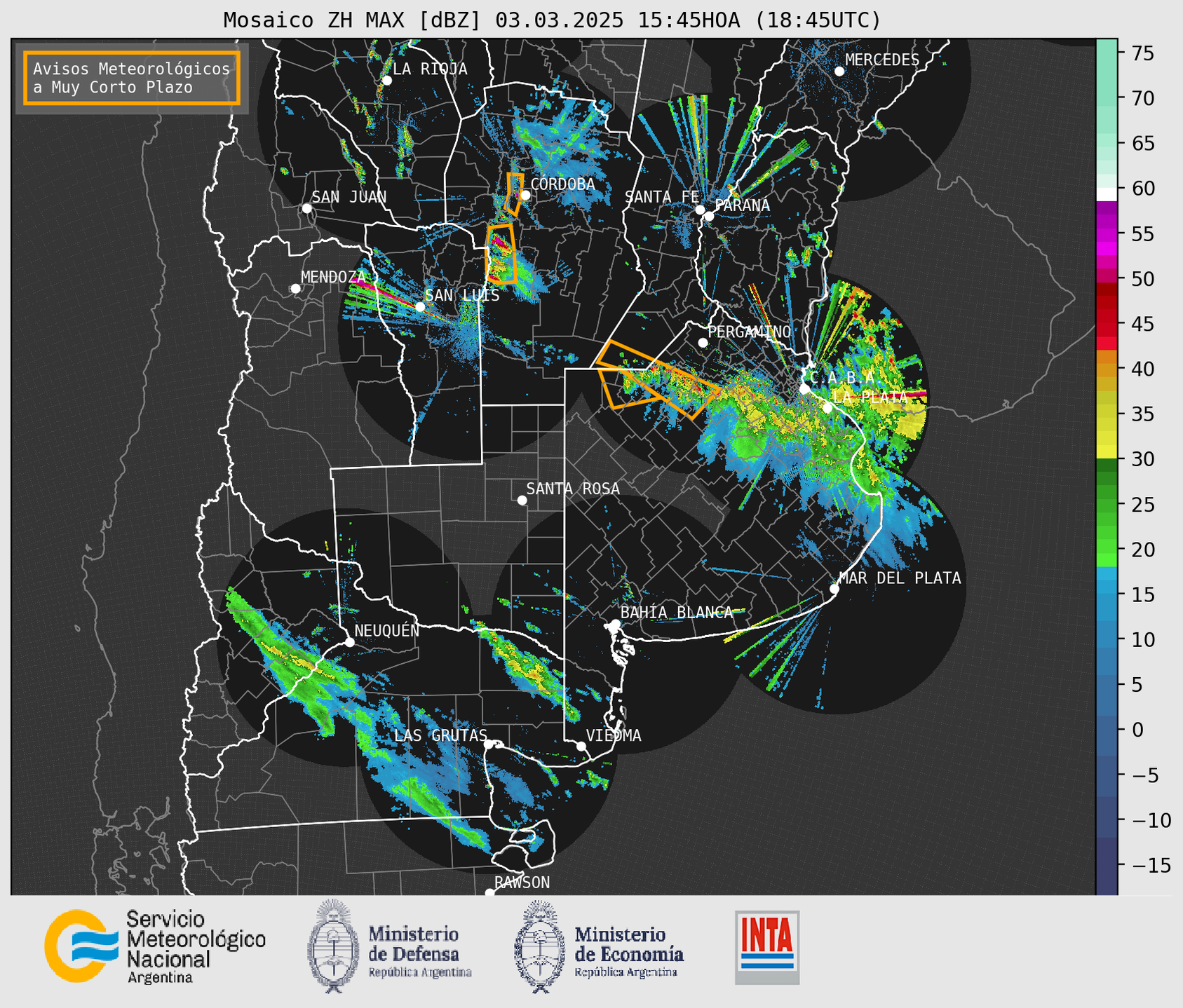1183x1008 pixels.
Task: Click the yellow 30 dBZ color on the scale
Action: click(x=1107, y=452)
